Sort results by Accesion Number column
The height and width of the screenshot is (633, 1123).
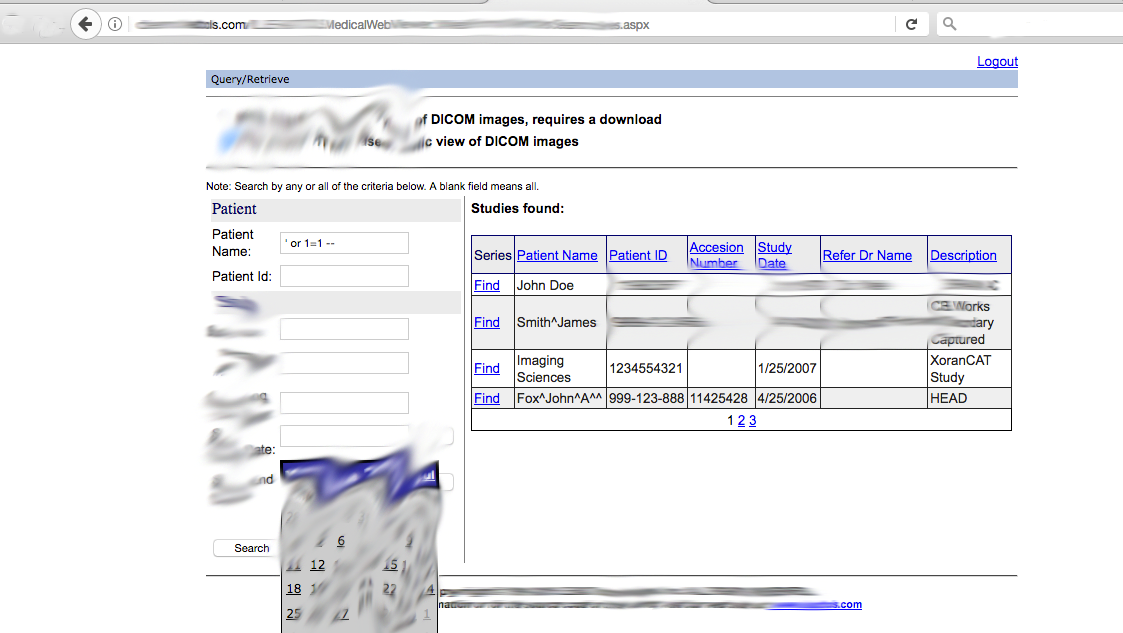(x=716, y=255)
